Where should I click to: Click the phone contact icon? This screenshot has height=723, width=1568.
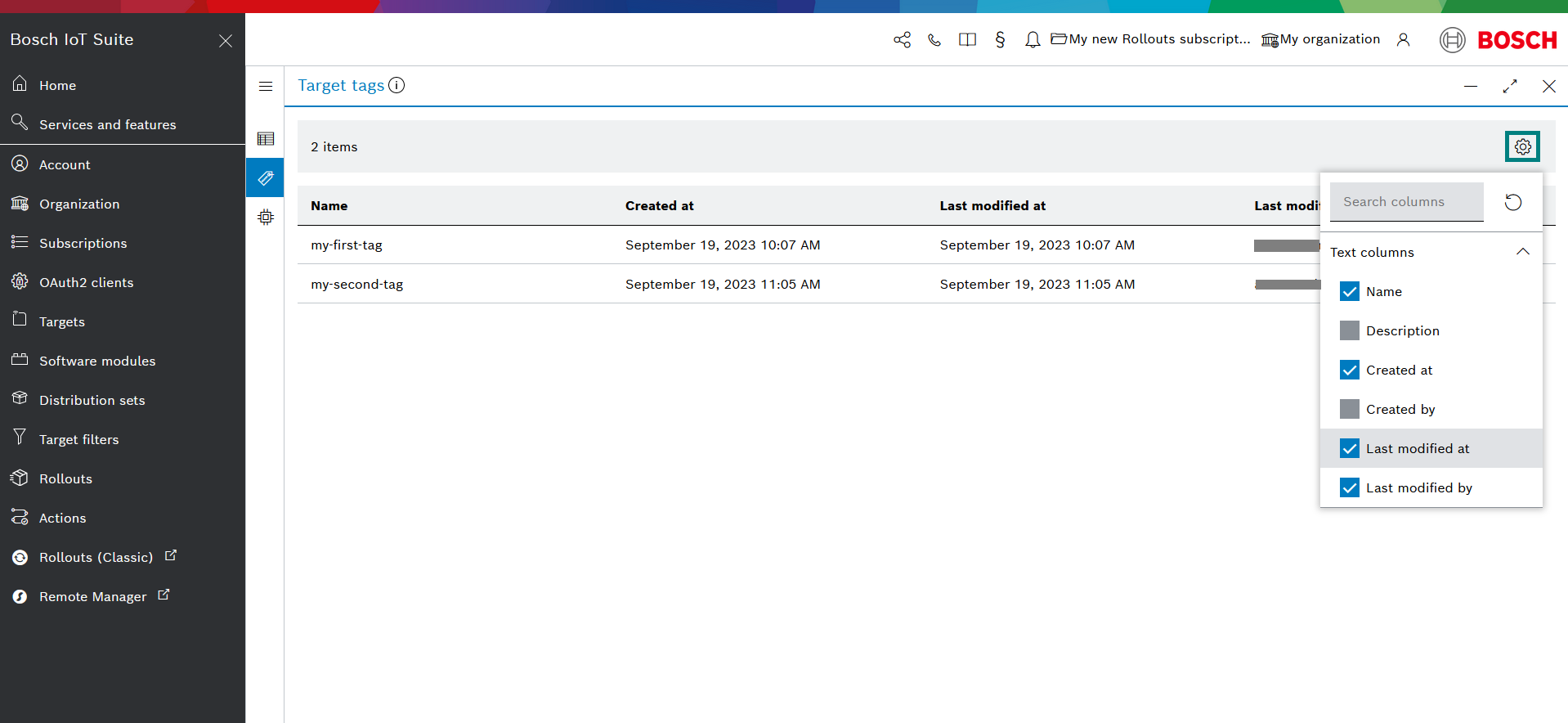[x=934, y=39]
